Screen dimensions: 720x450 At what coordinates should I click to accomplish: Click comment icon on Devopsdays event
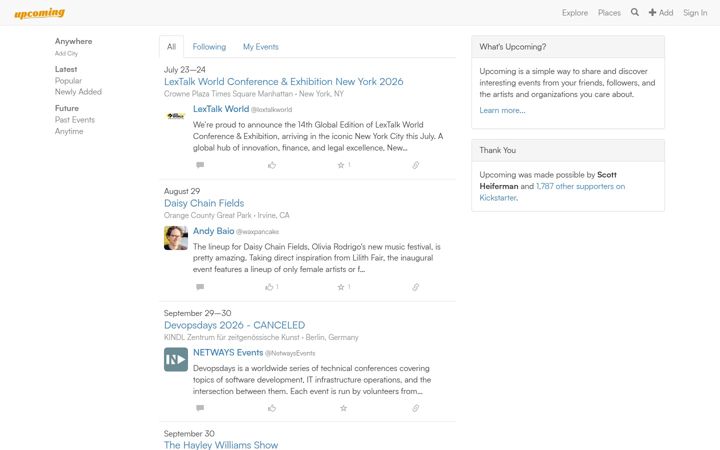point(200,408)
